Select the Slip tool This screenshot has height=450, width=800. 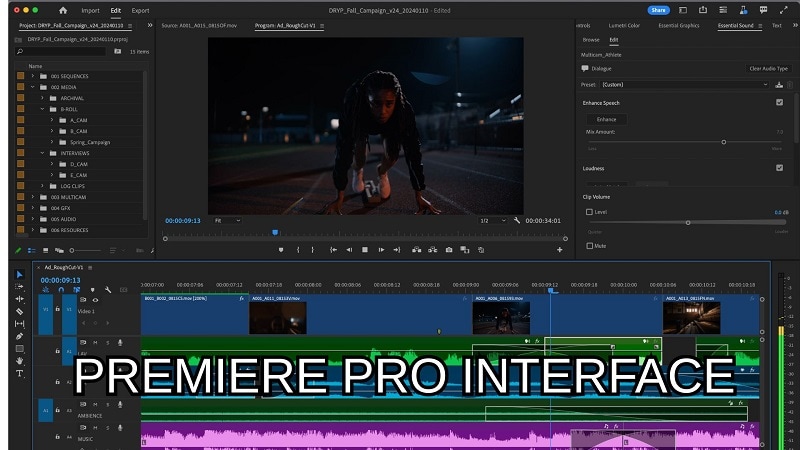tap(19, 323)
